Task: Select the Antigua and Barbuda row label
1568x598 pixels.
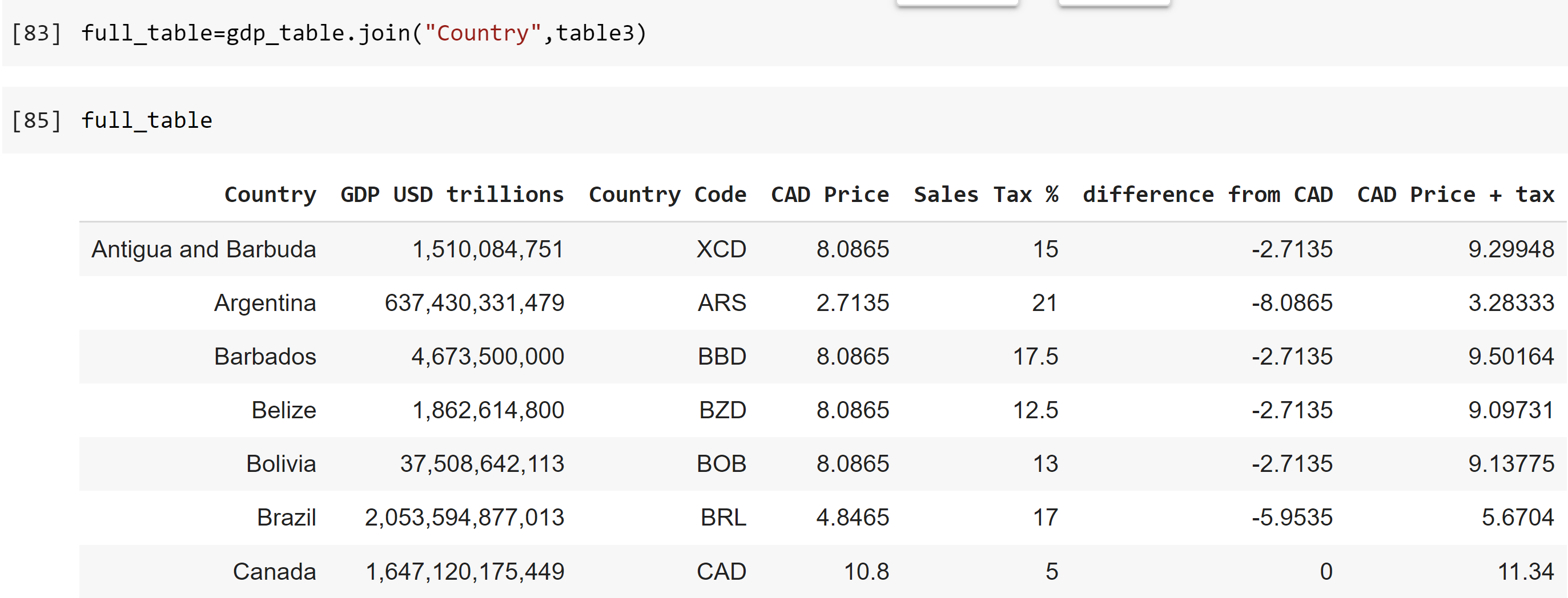Action: [203, 249]
